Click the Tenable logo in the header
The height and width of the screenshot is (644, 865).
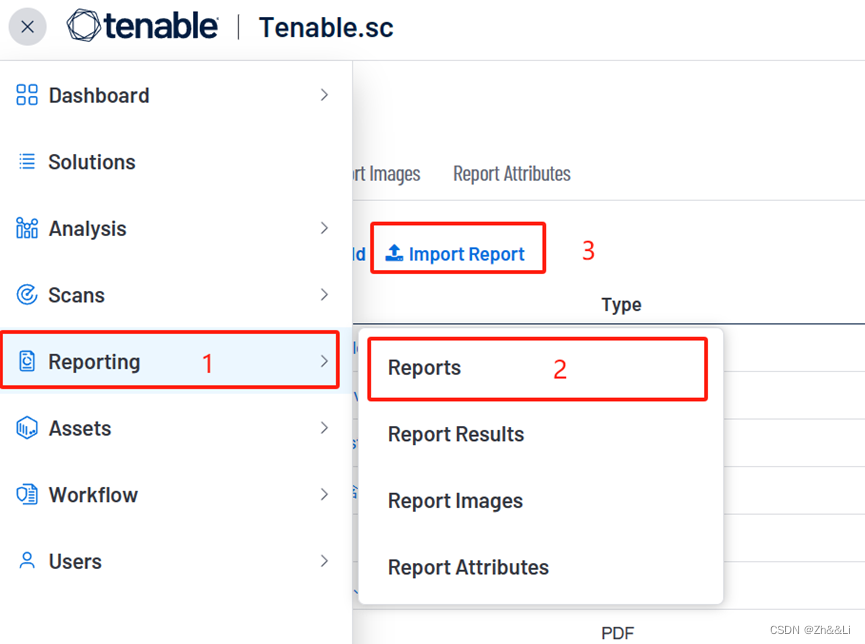(142, 27)
